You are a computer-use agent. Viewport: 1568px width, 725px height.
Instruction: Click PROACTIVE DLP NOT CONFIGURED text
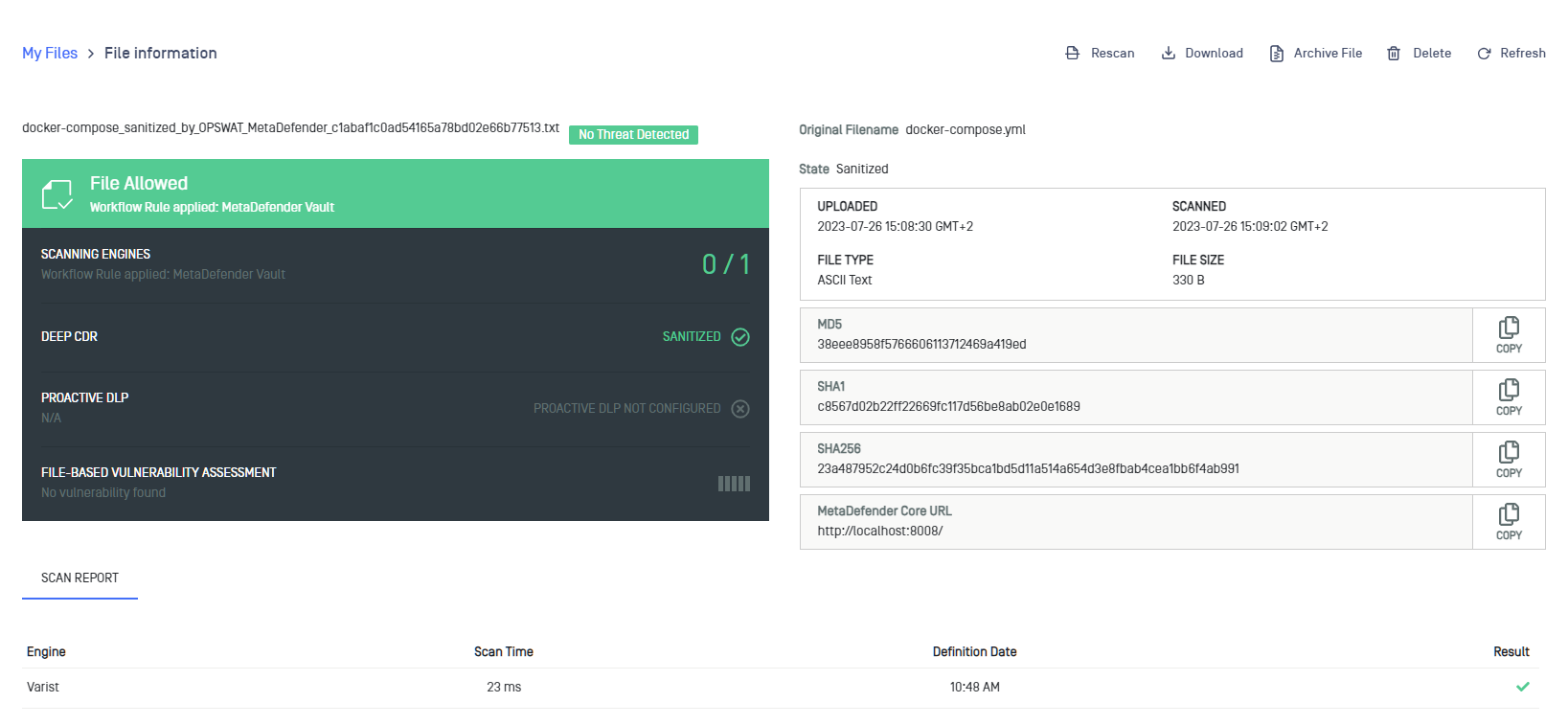pyautogui.click(x=626, y=409)
